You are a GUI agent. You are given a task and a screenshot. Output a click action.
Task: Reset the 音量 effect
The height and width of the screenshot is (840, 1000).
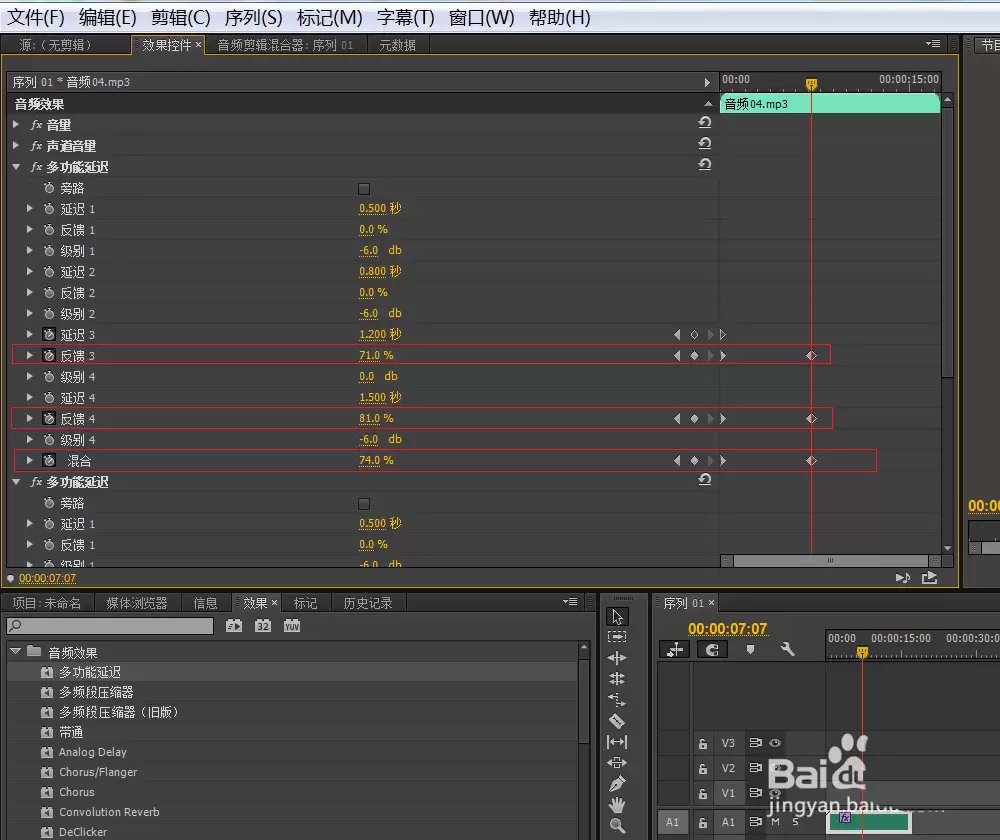pyautogui.click(x=705, y=122)
